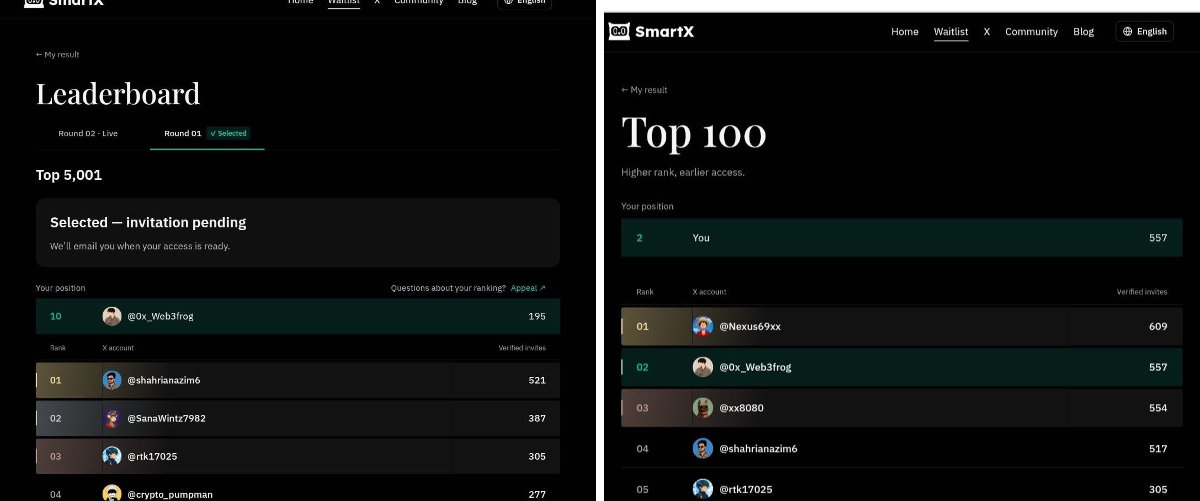This screenshot has height=501, width=1200.
Task: Click @shahrianazim6 avatar in left leaderboard
Action: point(112,380)
